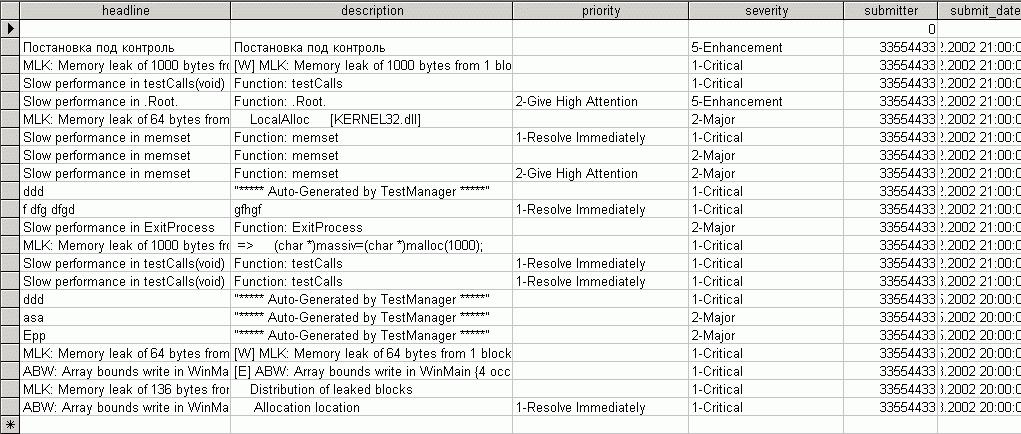Select the "f dfg dfgd" headline cell

(x=125, y=209)
